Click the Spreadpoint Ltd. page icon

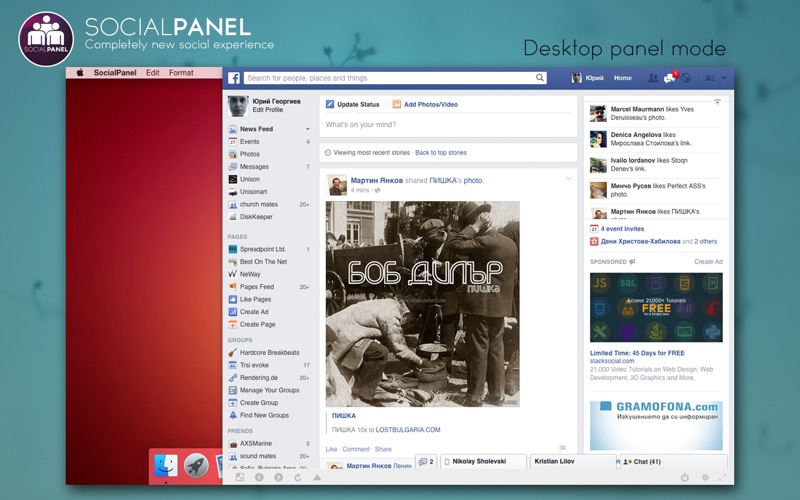(x=233, y=249)
